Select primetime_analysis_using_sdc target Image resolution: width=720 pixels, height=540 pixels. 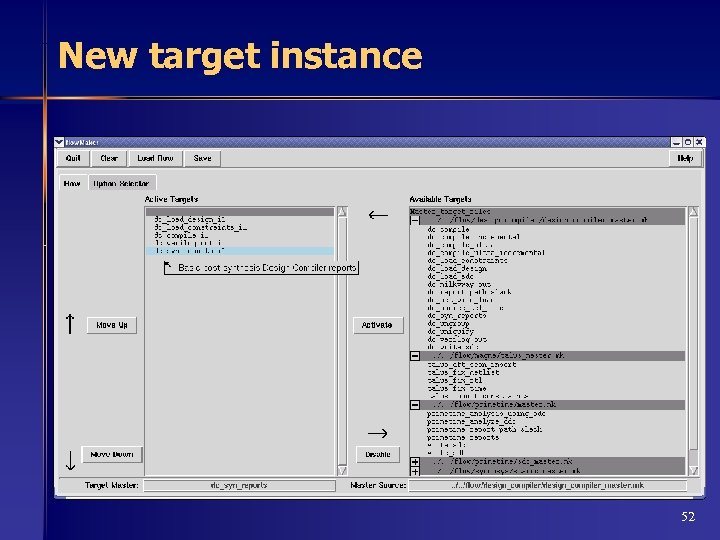tap(486, 414)
